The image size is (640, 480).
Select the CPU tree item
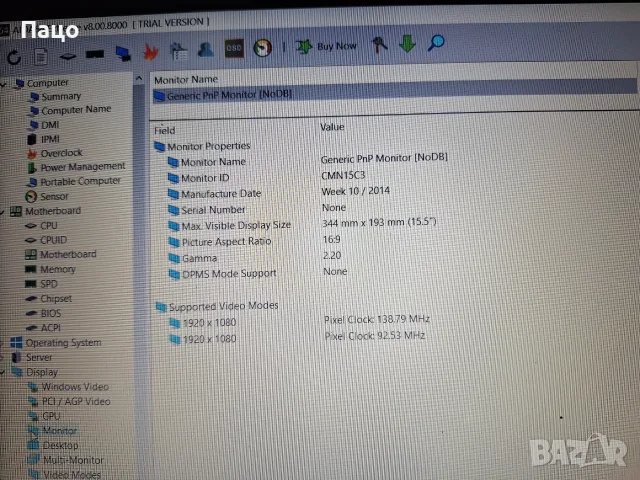[49, 226]
